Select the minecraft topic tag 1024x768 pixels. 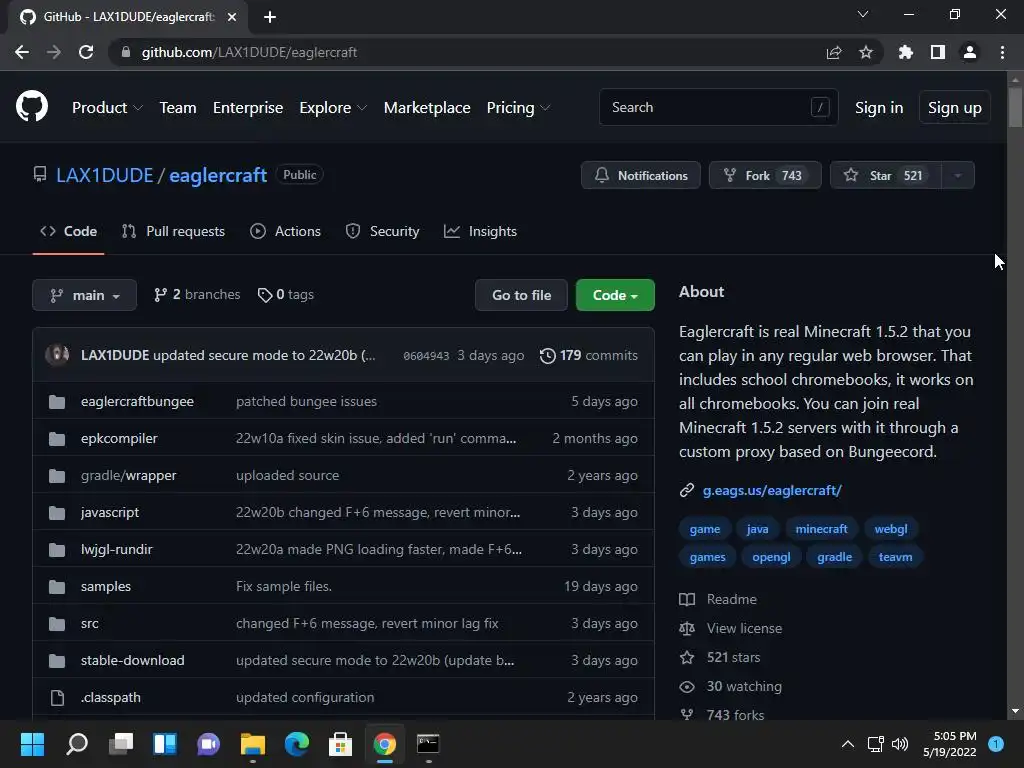coord(821,529)
